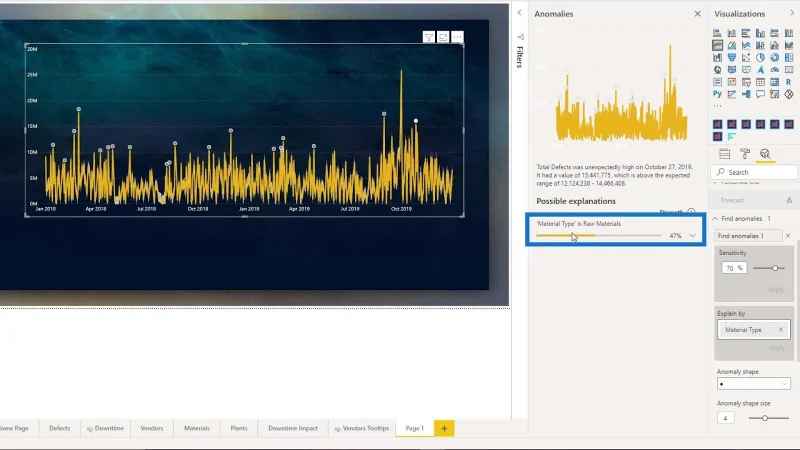Click the anomaly preview chart thumbnail
Image resolution: width=800 pixels, height=450 pixels.
621,93
